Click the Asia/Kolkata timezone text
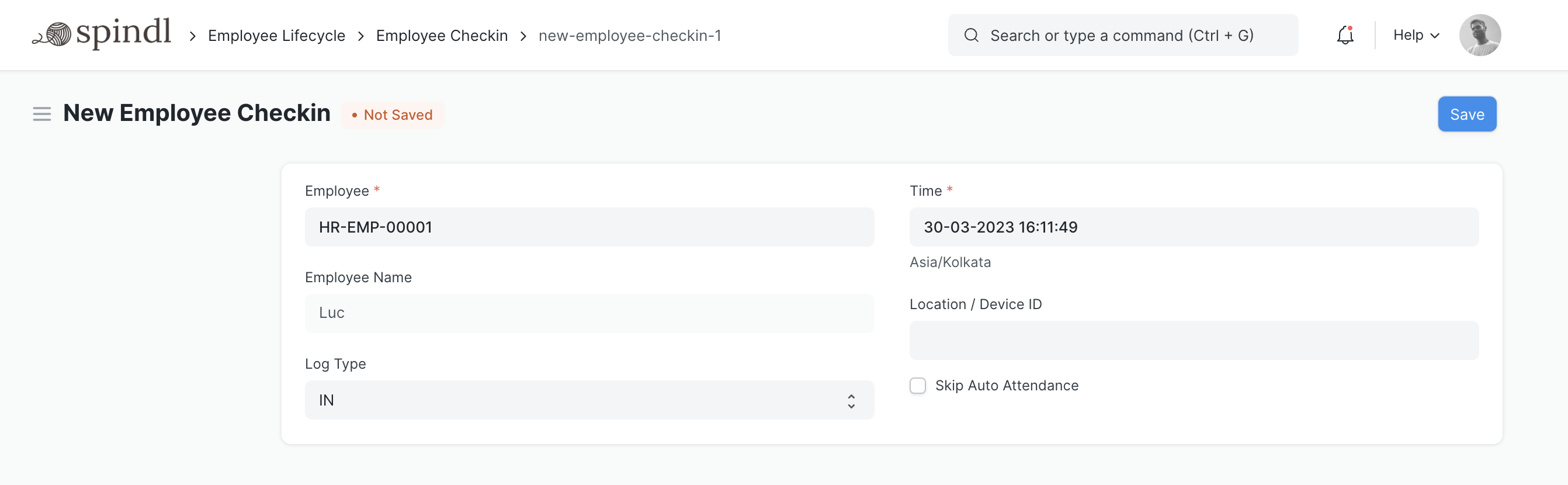This screenshot has width=1568, height=485. click(x=949, y=262)
